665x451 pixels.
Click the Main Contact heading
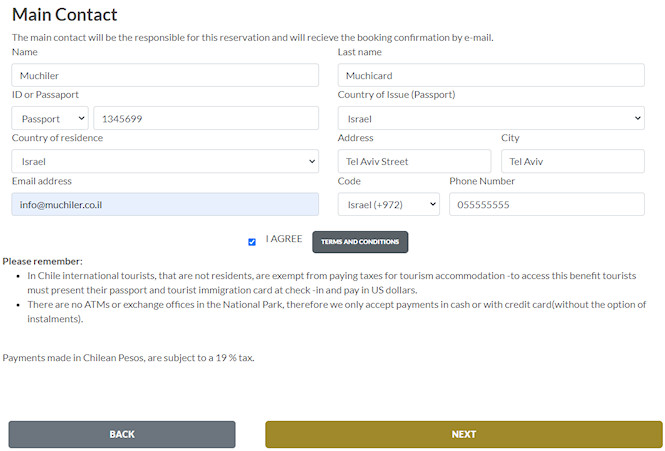click(x=65, y=15)
